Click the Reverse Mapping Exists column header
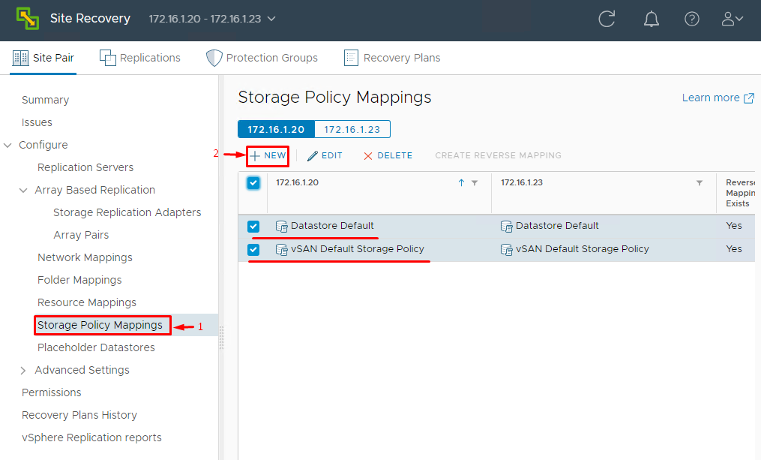Screen dimensions: 761x460 (740, 193)
